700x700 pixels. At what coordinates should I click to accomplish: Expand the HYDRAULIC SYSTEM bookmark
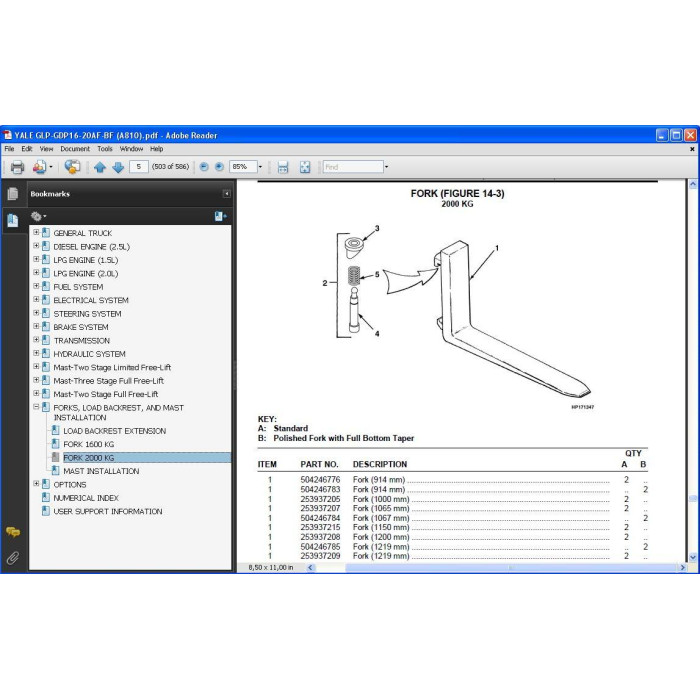36,353
